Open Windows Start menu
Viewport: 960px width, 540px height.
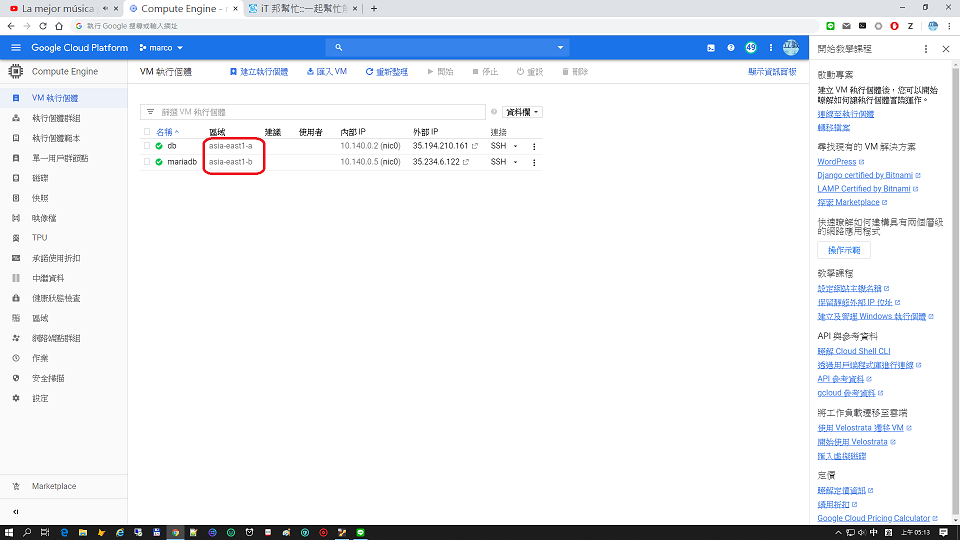(9, 533)
